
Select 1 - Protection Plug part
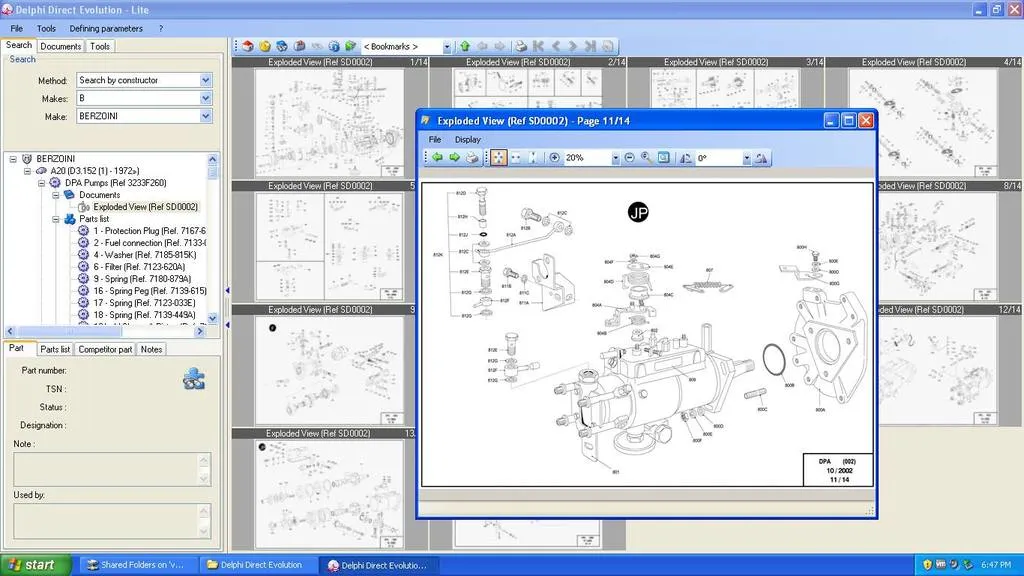coord(149,231)
